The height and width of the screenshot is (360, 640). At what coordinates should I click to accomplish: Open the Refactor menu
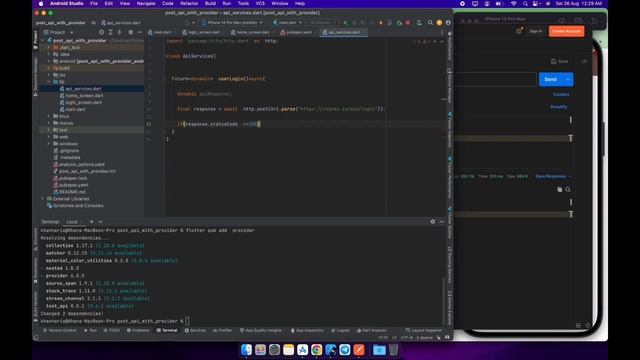189,4
